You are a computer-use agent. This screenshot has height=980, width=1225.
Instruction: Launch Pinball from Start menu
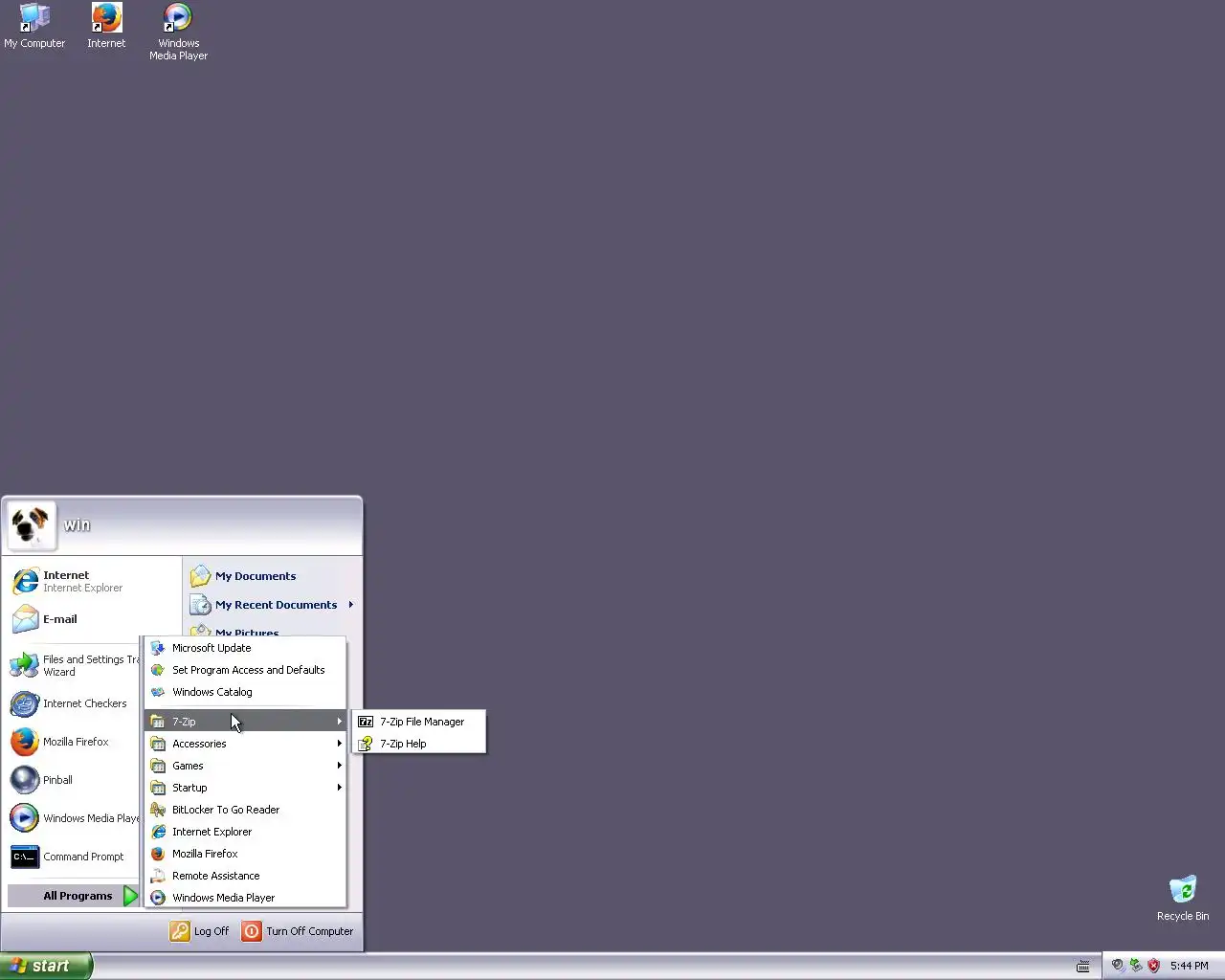(x=74, y=780)
